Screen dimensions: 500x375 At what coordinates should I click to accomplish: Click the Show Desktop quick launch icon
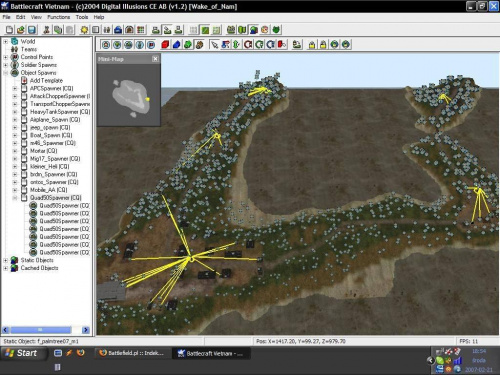[58, 353]
